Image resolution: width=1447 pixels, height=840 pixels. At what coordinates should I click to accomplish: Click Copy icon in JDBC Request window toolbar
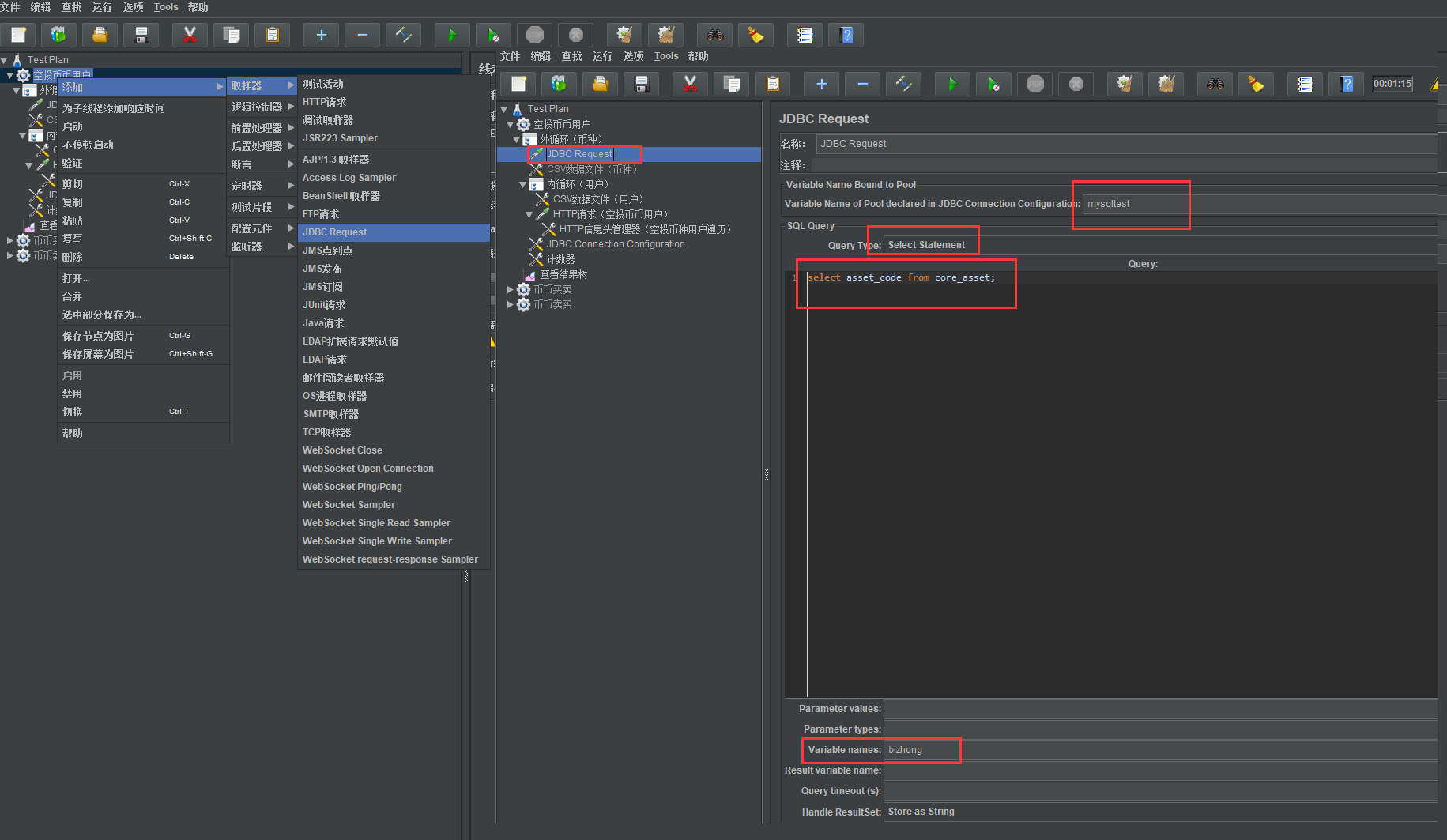tap(732, 84)
